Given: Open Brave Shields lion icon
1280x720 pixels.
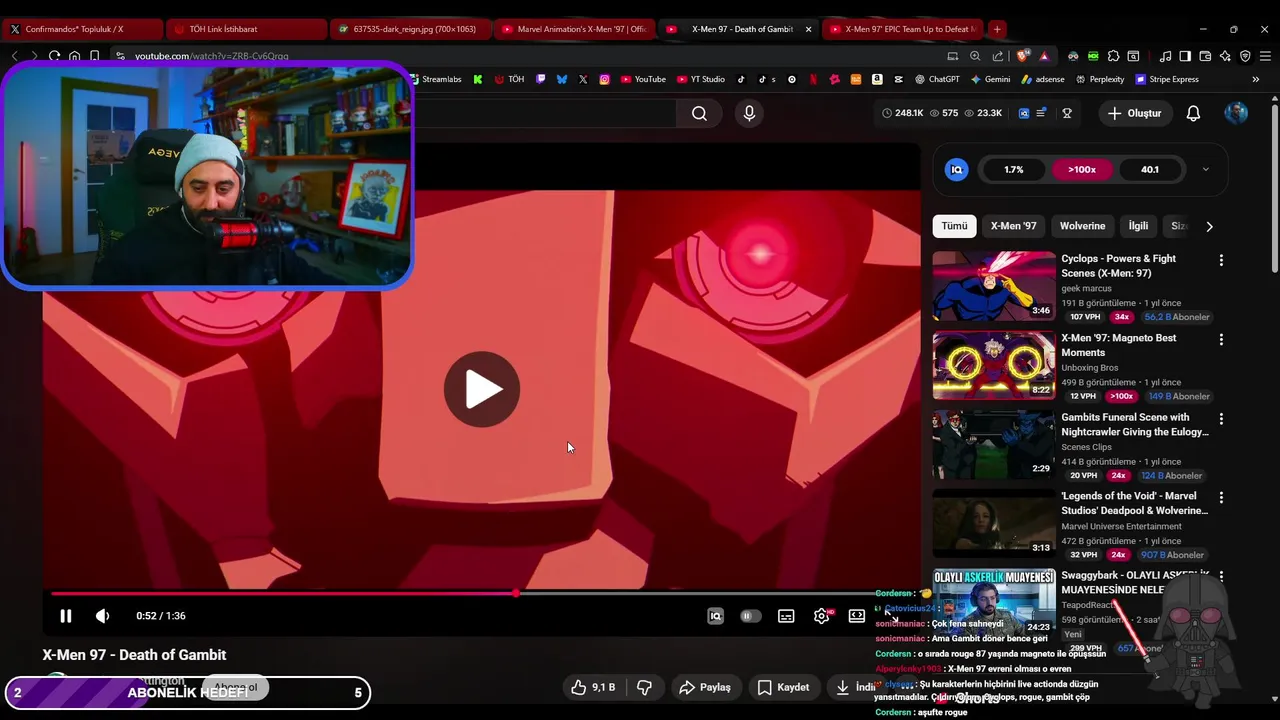Looking at the screenshot, I should point(1022,56).
